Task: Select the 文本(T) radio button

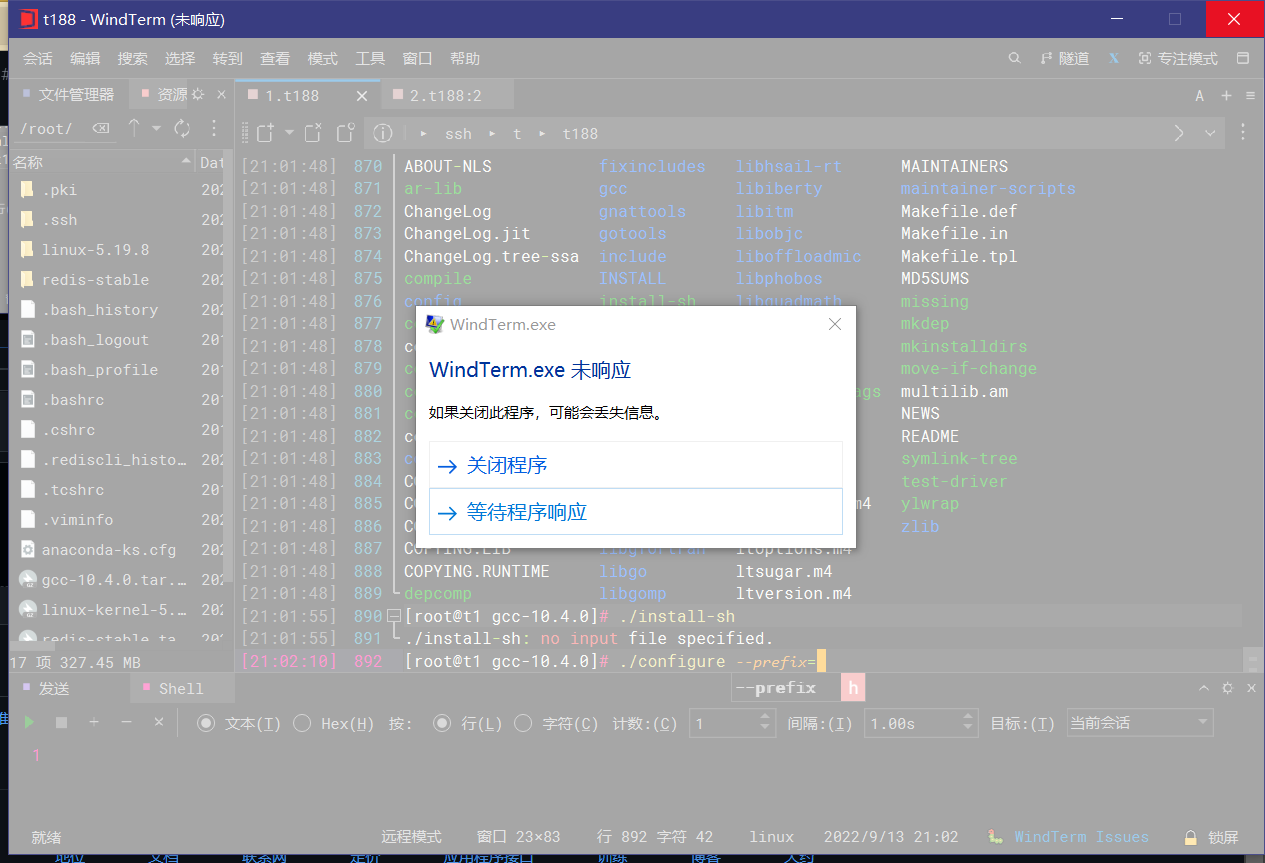Action: tap(206, 723)
